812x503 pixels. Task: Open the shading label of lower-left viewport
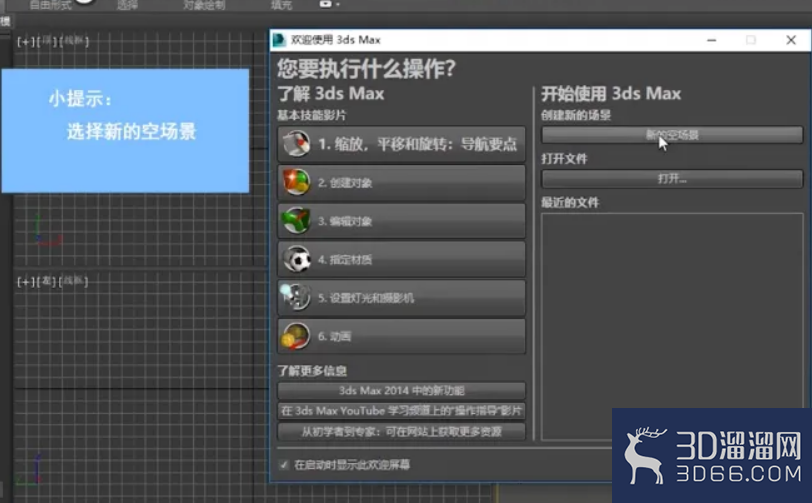pyautogui.click(x=73, y=281)
